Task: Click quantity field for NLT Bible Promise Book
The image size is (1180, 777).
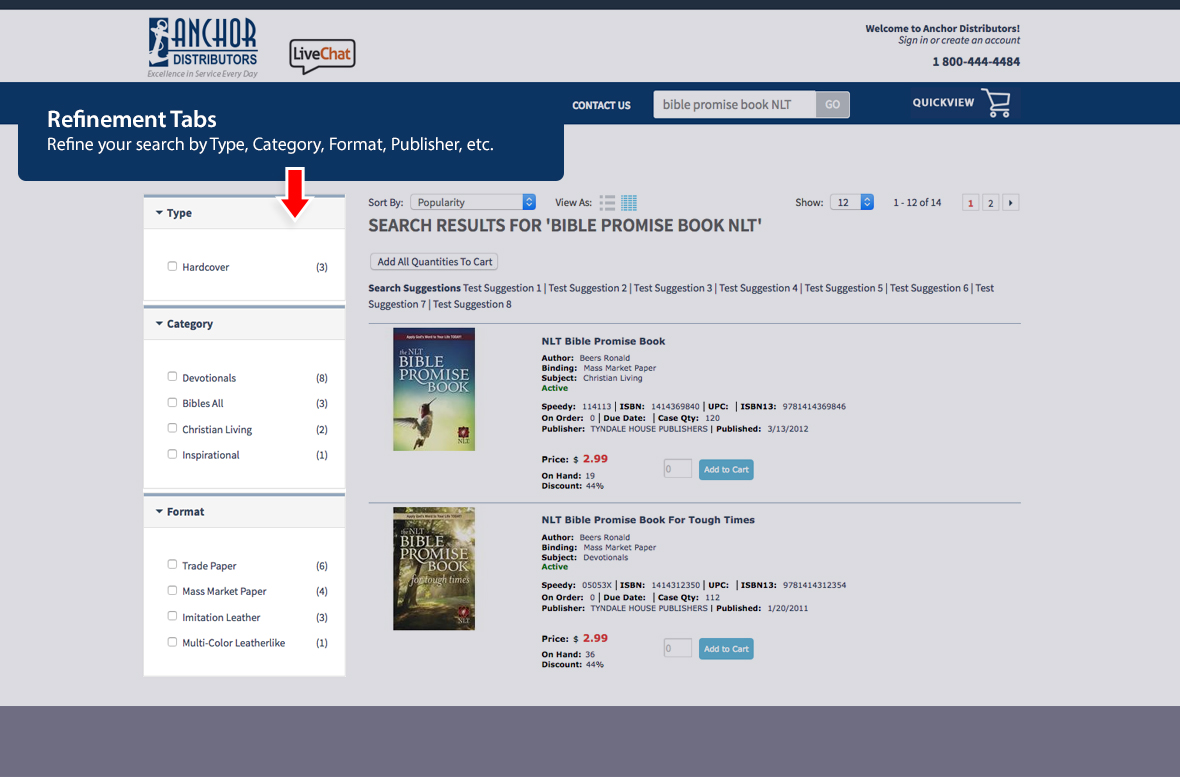Action: [677, 468]
